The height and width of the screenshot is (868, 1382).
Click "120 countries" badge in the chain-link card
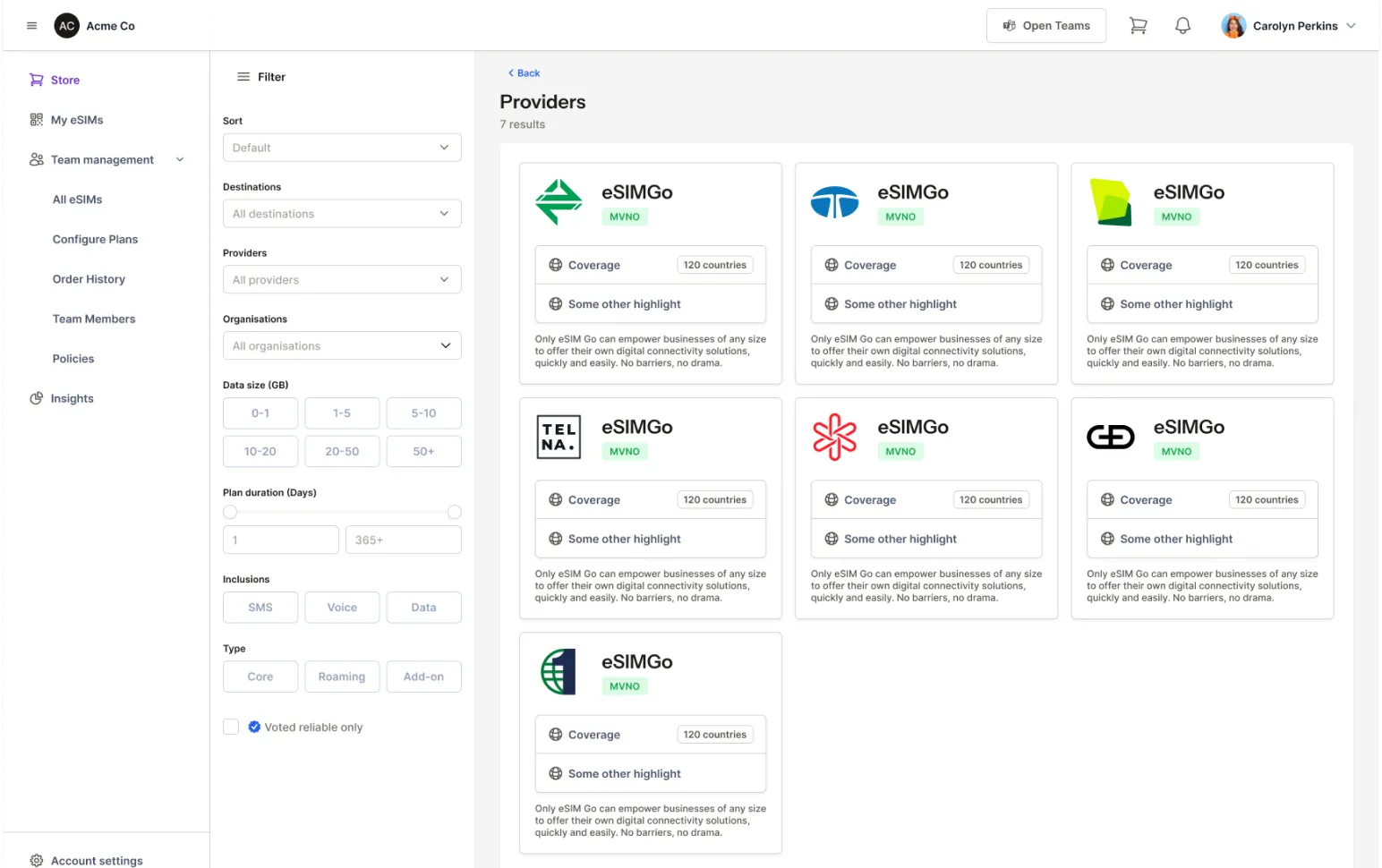[x=1267, y=499]
